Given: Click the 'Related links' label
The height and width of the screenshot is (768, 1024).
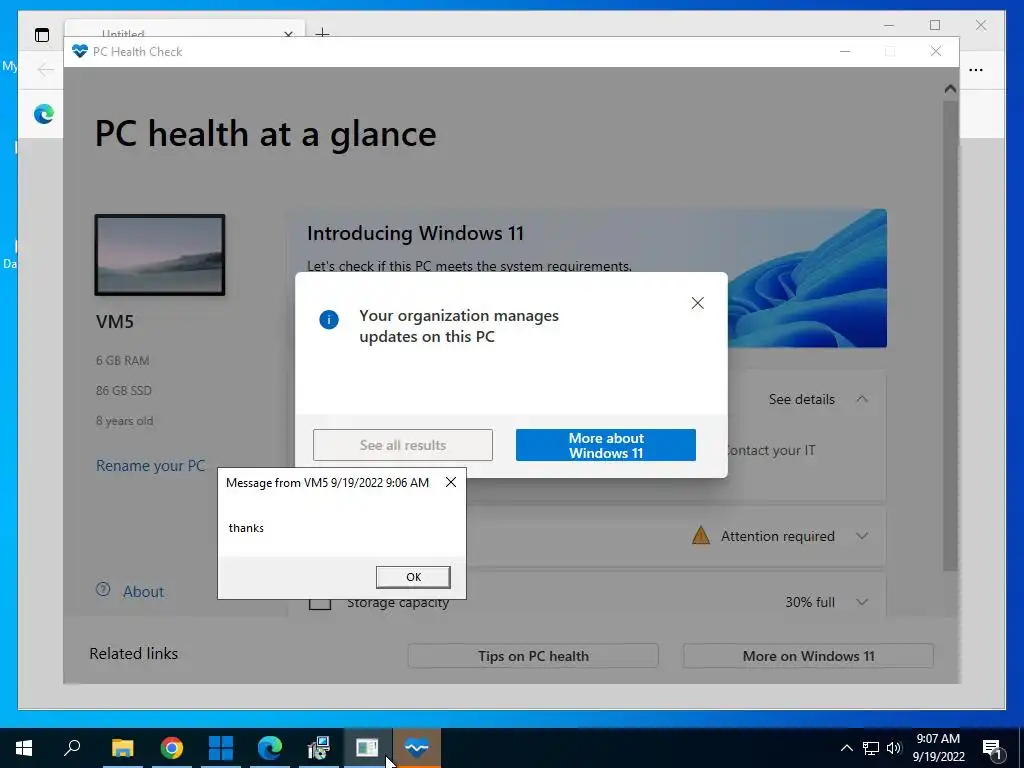Looking at the screenshot, I should pyautogui.click(x=134, y=654).
